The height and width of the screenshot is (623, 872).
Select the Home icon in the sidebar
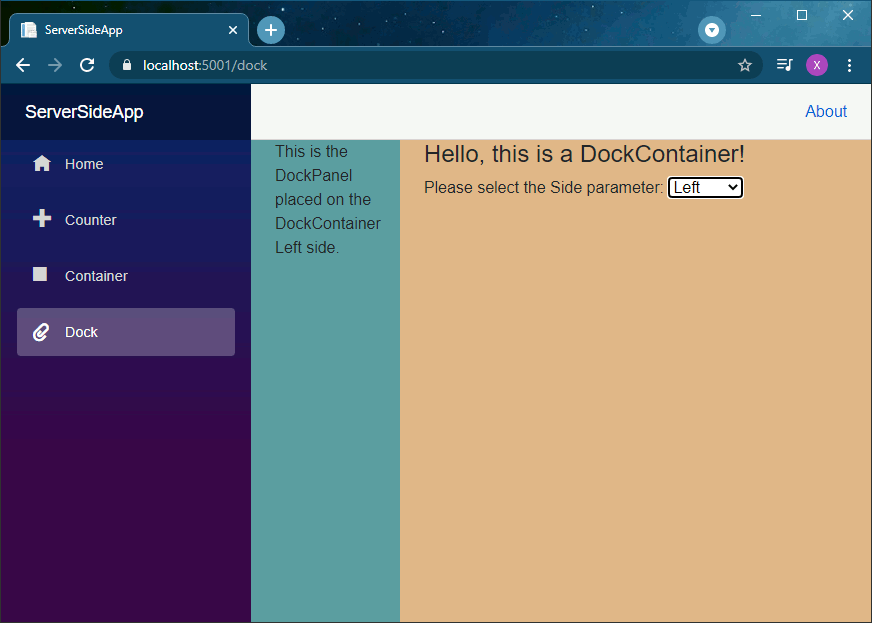coord(41,163)
